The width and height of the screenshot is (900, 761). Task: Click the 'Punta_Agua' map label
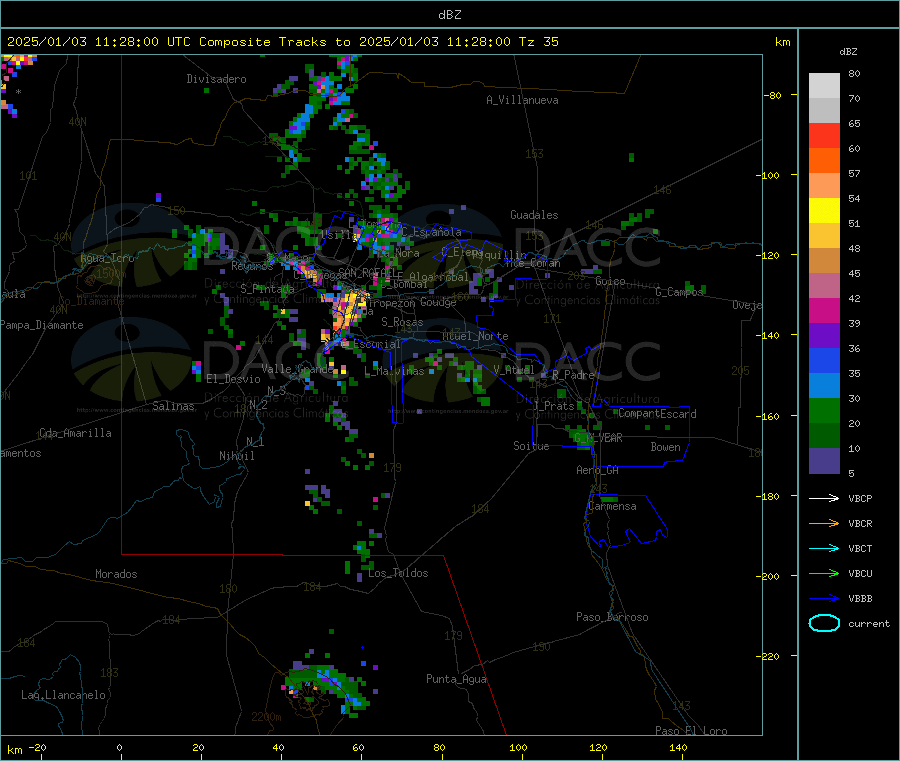(456, 679)
